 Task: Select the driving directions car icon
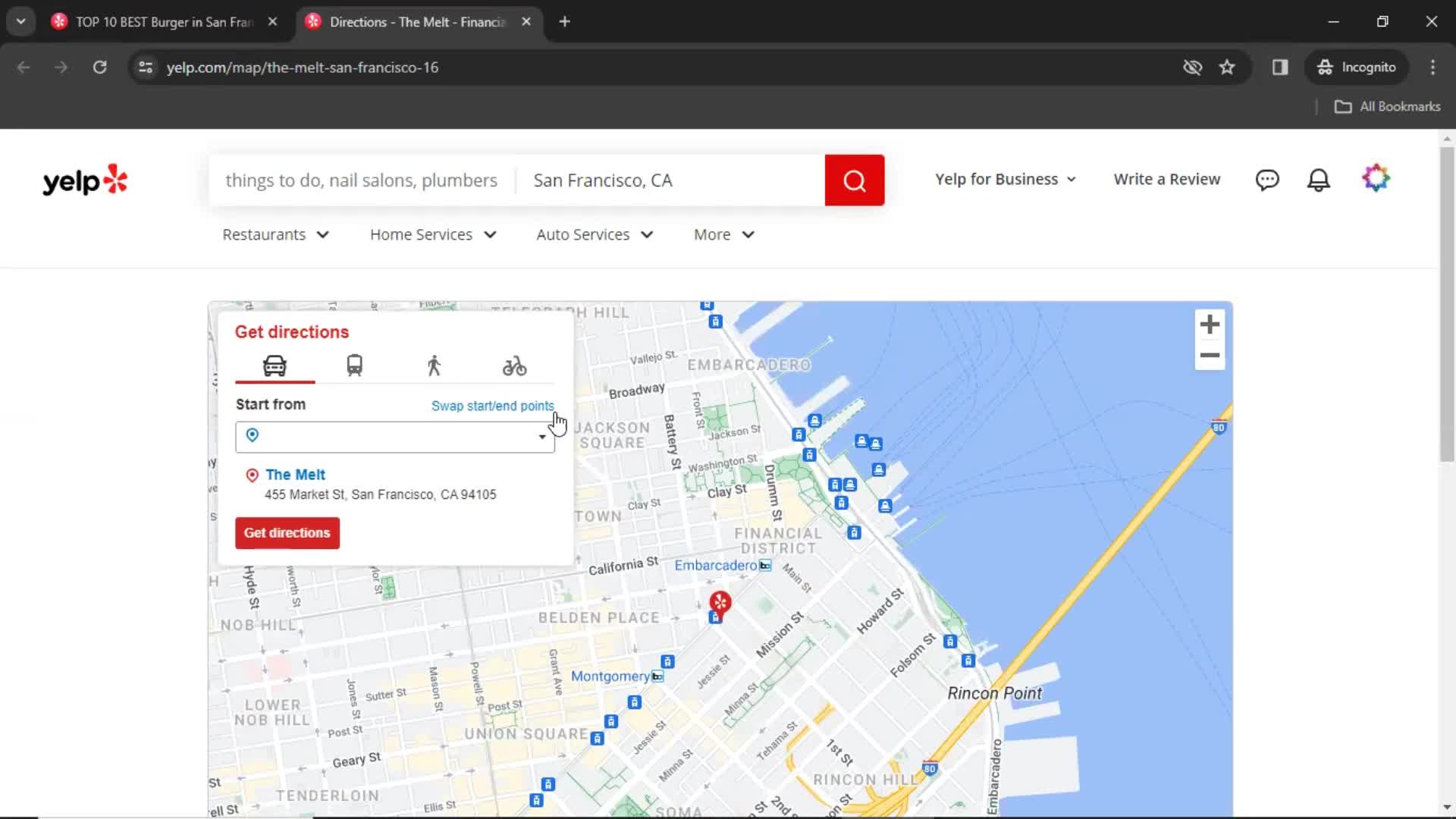coord(275,366)
